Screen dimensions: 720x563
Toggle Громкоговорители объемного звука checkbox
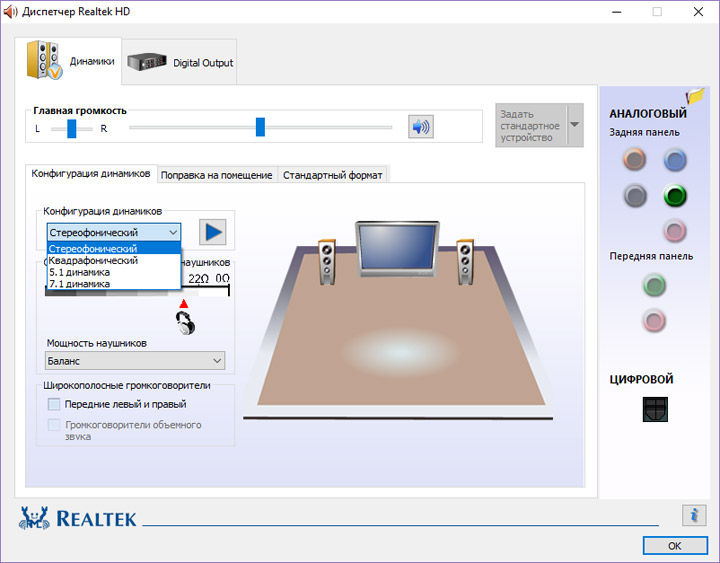click(54, 425)
